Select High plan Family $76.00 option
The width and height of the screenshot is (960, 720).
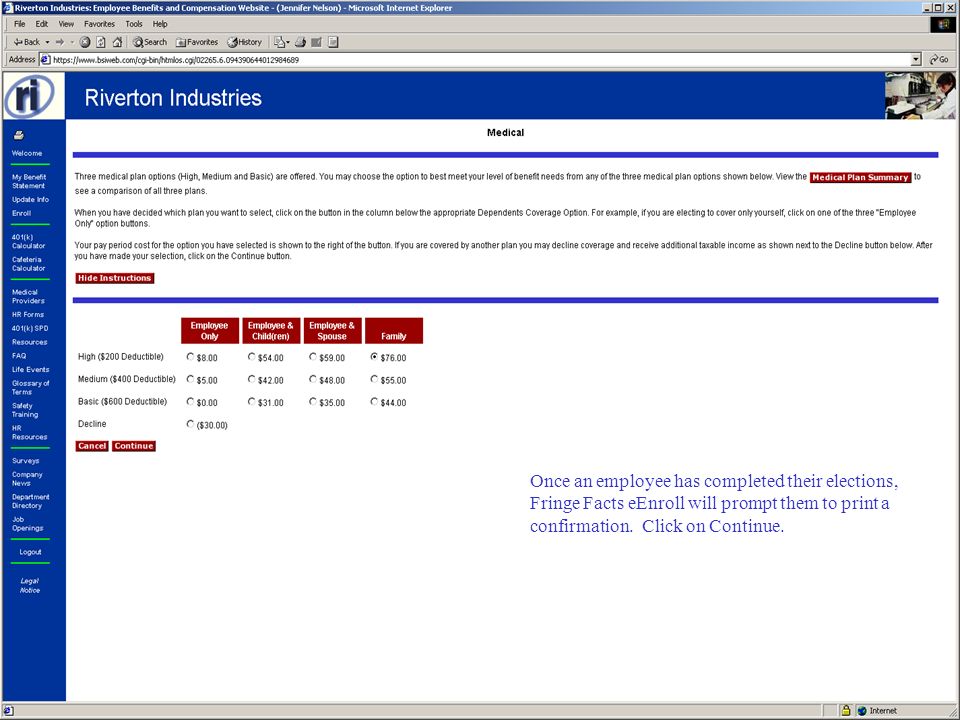(374, 357)
